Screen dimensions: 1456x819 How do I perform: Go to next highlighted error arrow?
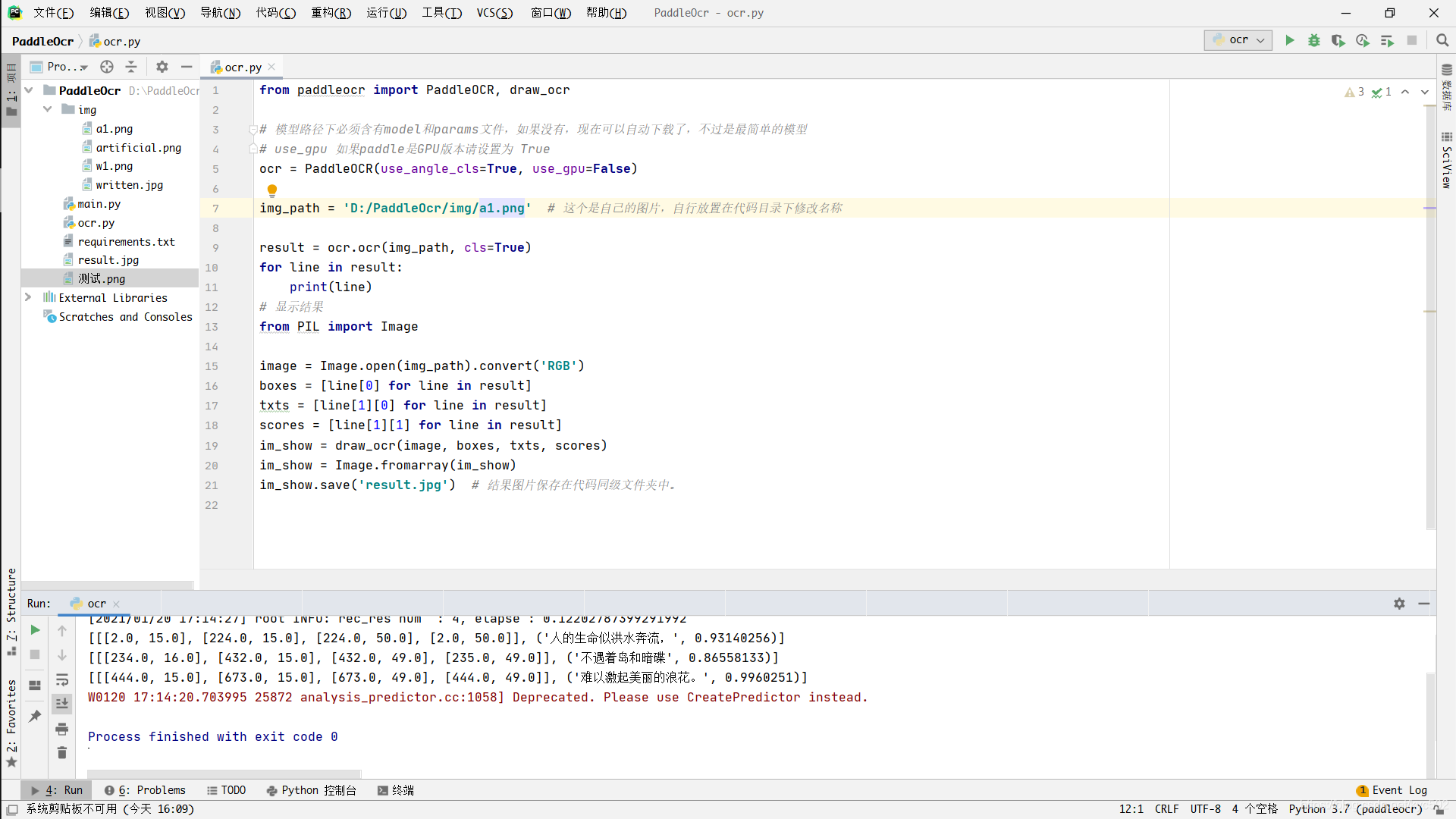click(x=1425, y=92)
